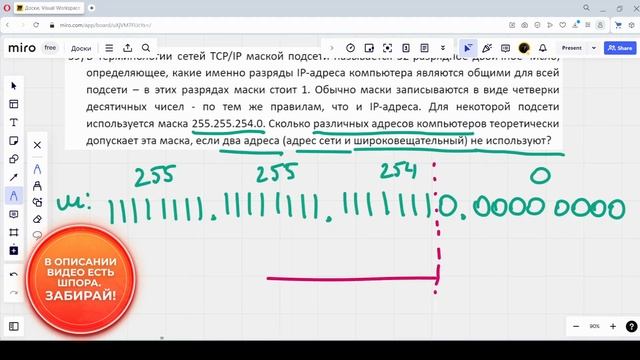Undo the last action
Screen dimensions: 640x360
[x=13, y=274]
